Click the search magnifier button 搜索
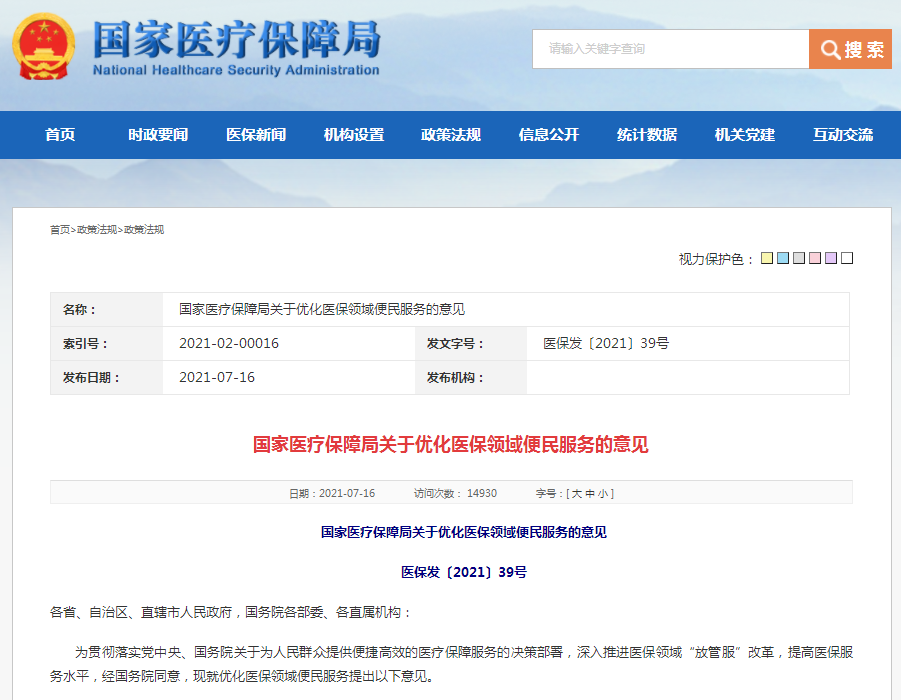 coord(850,49)
